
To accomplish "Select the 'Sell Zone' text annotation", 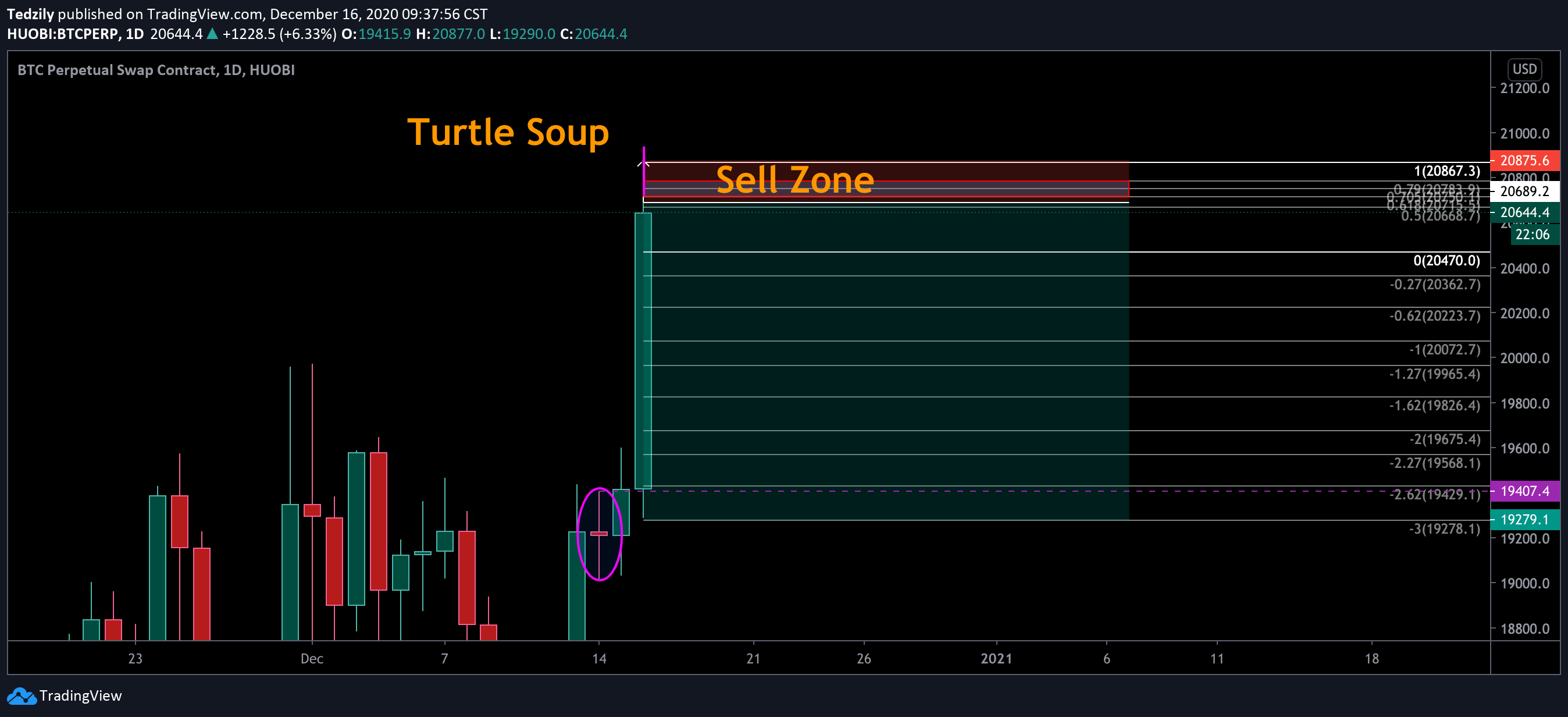I will [x=794, y=180].
